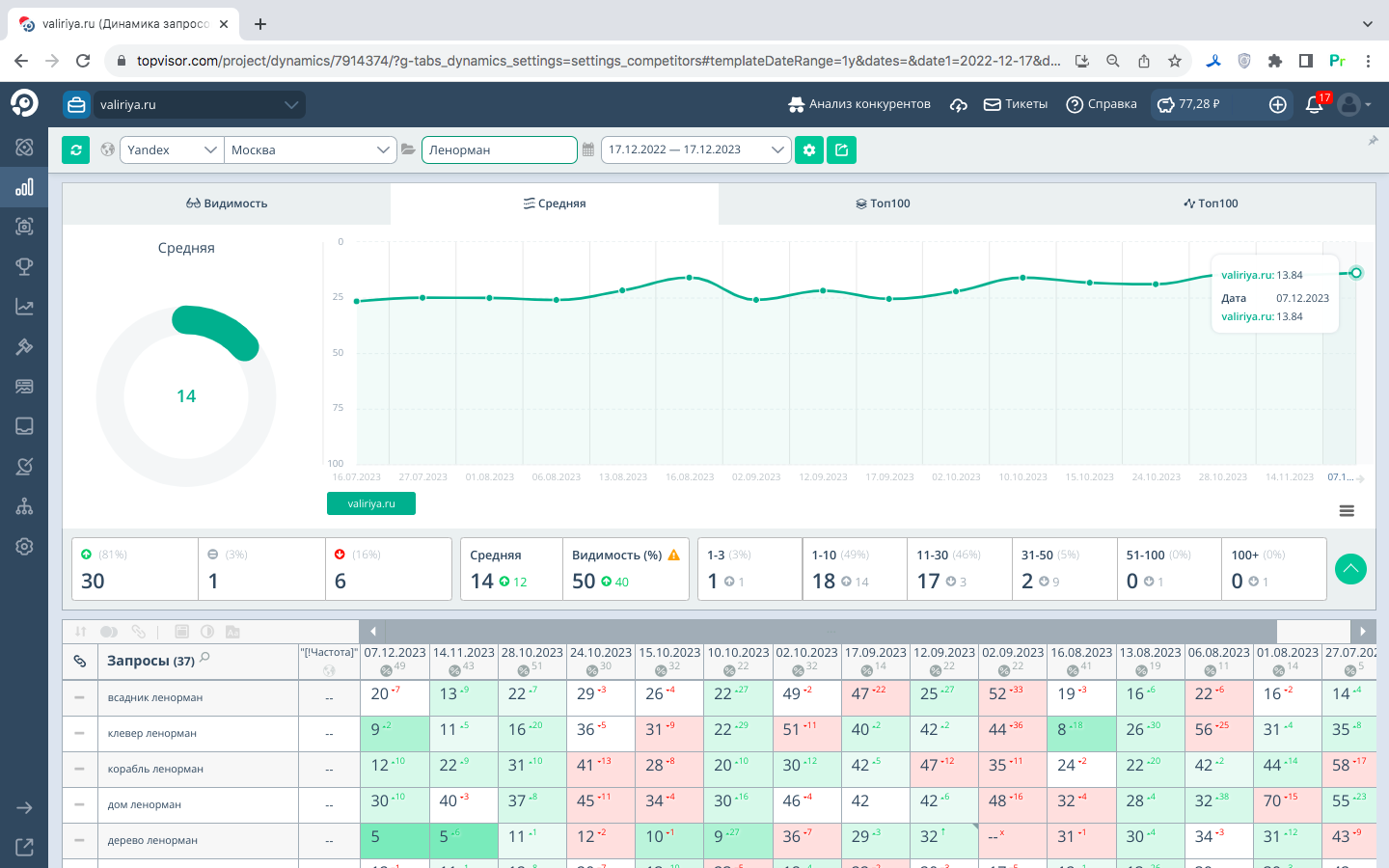This screenshot has width=1389, height=868.
Task: Click the browser address bar
Action: [x=598, y=61]
